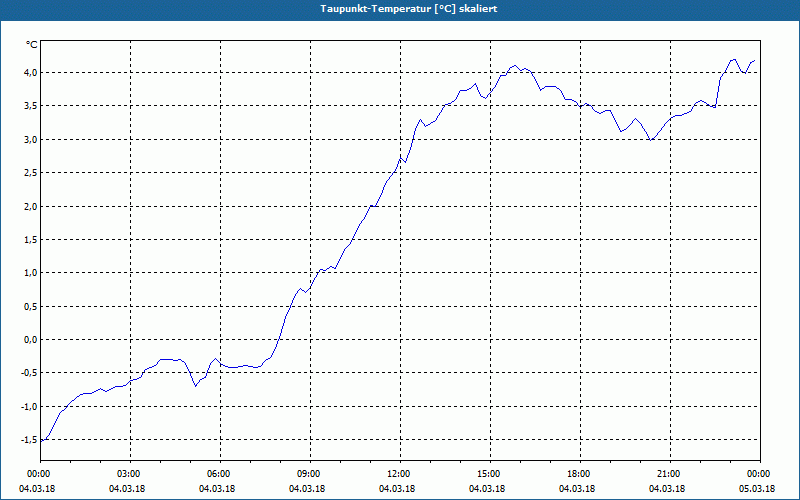
Task: Click the 18:00 time label
Action: [578, 474]
